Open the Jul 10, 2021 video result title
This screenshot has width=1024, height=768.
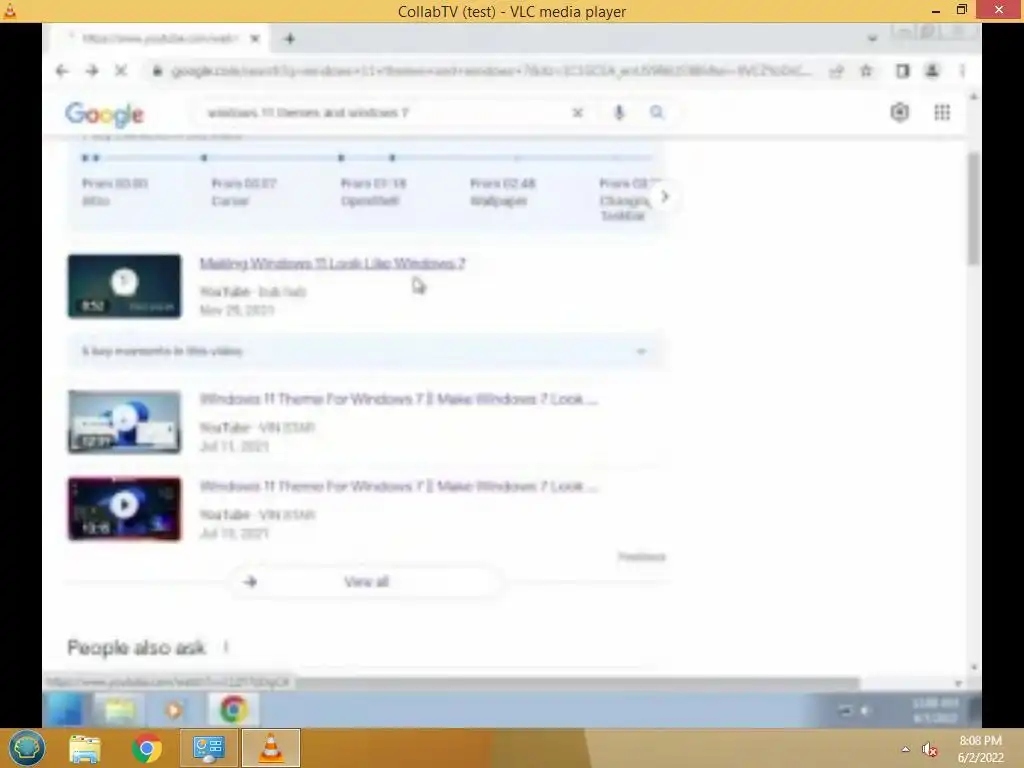[398, 487]
